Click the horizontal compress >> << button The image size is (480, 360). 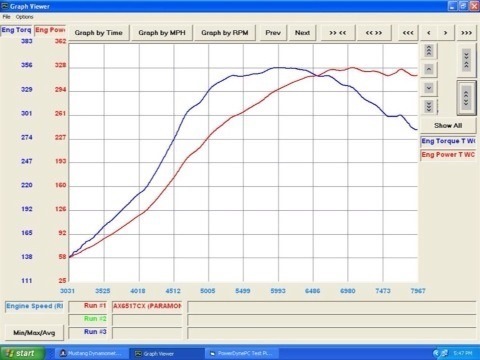[x=338, y=33]
